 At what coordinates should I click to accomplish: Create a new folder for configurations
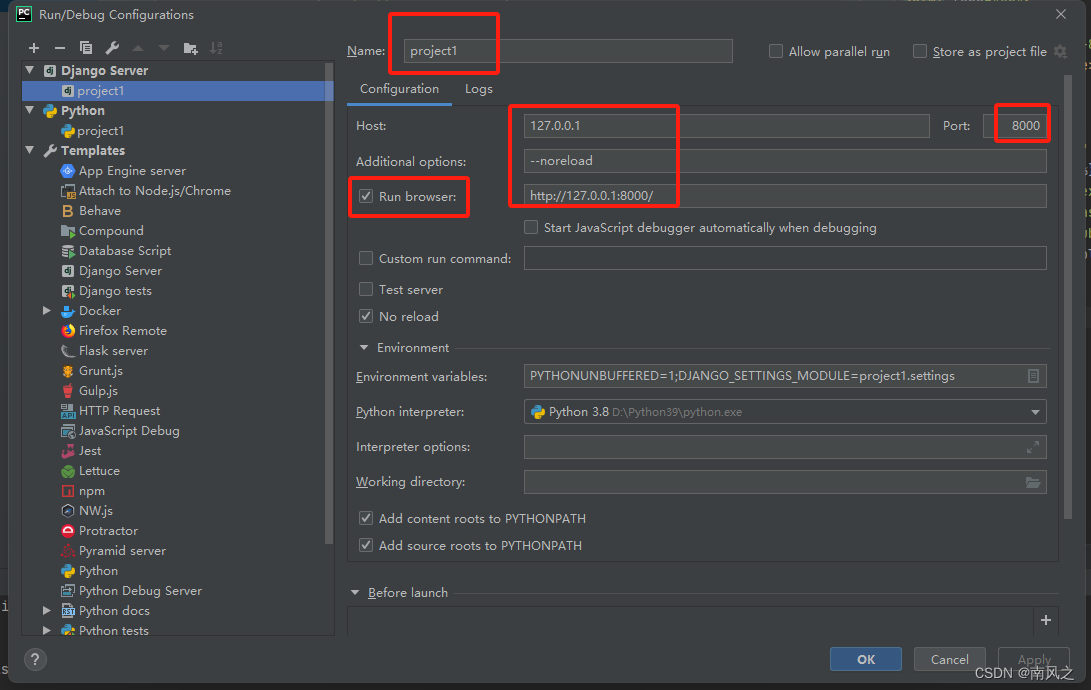pyautogui.click(x=189, y=47)
